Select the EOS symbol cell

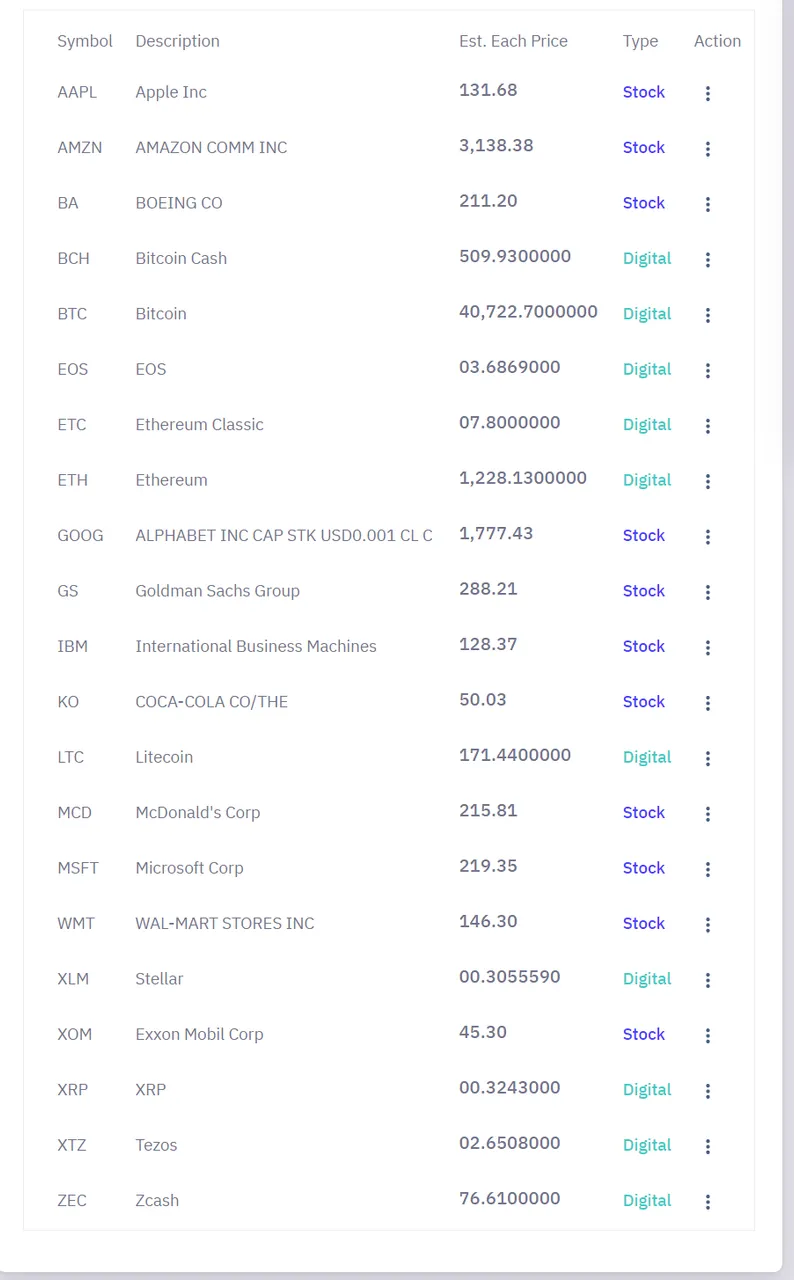coord(72,369)
